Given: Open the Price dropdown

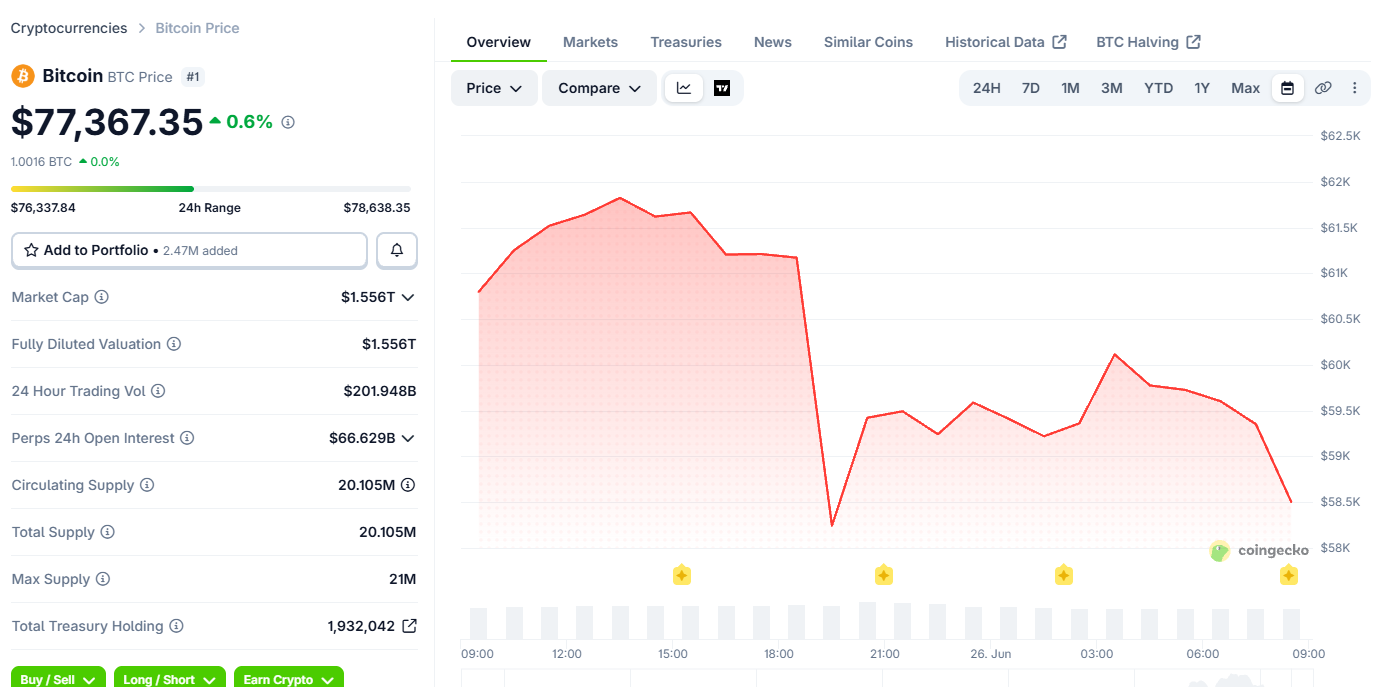Looking at the screenshot, I should tap(494, 88).
